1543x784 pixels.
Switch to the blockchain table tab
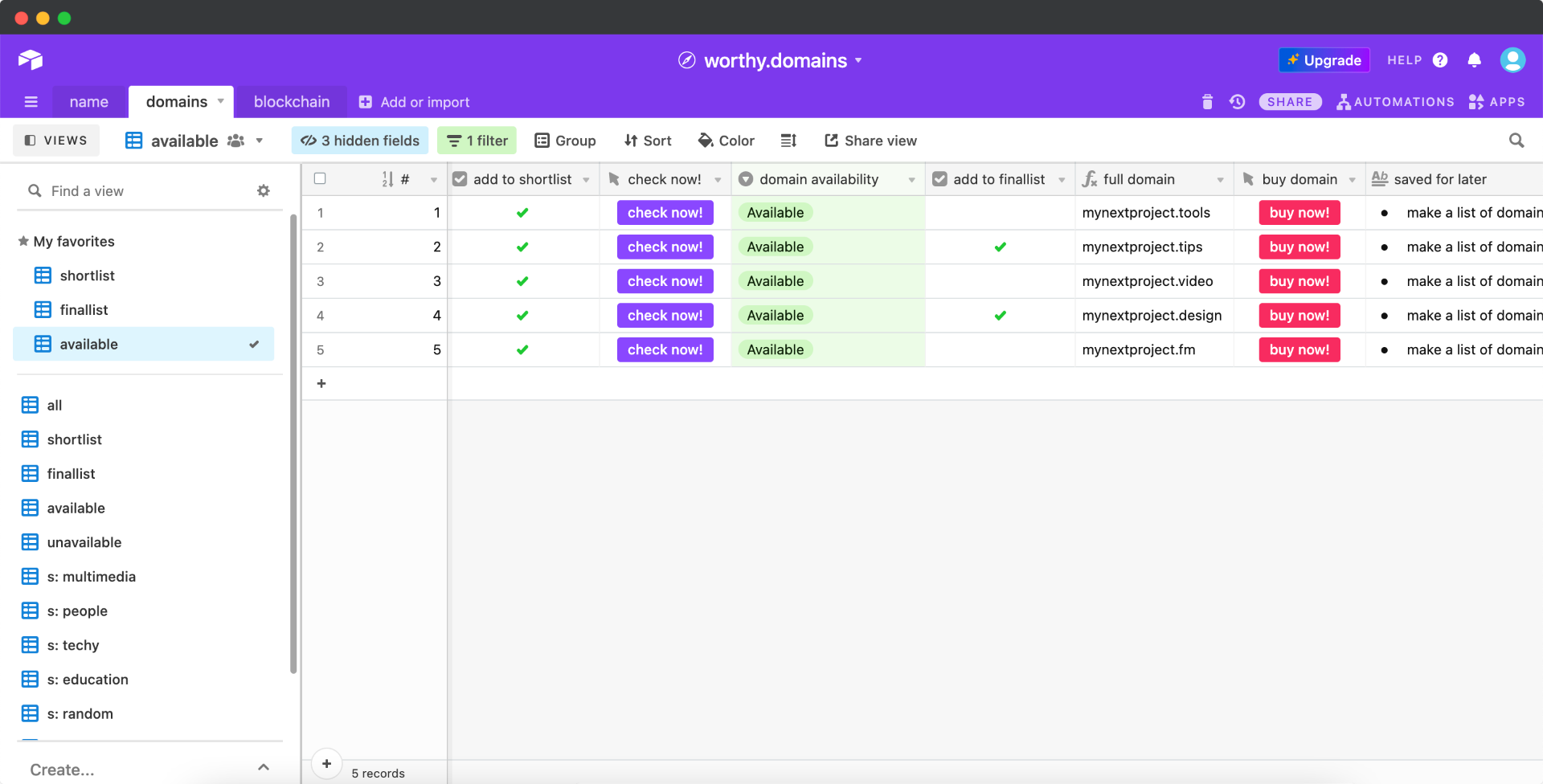pos(292,102)
